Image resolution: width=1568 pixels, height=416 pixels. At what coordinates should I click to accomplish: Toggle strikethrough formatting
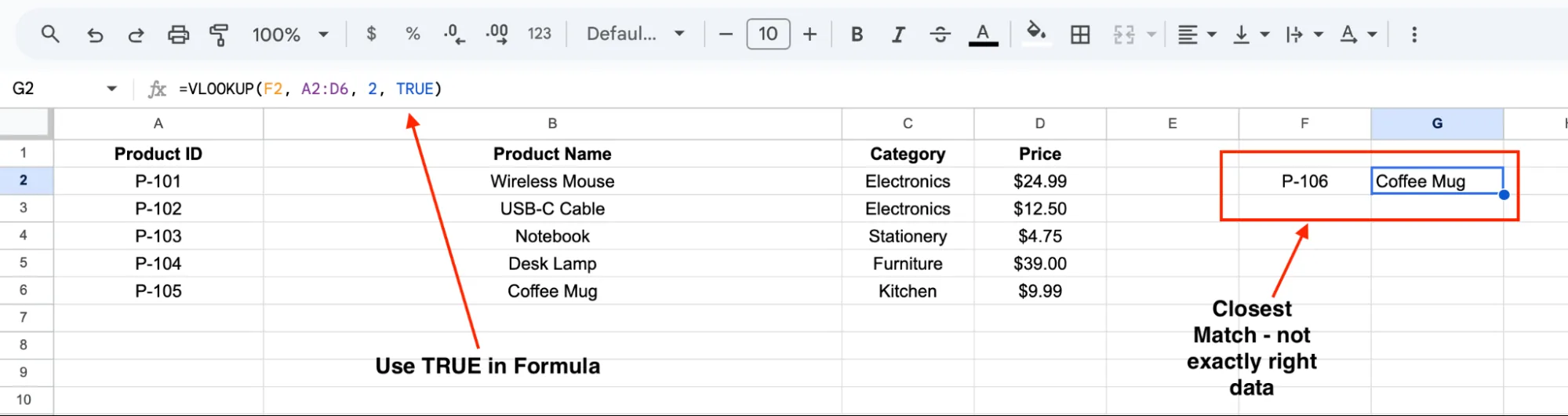pos(940,35)
